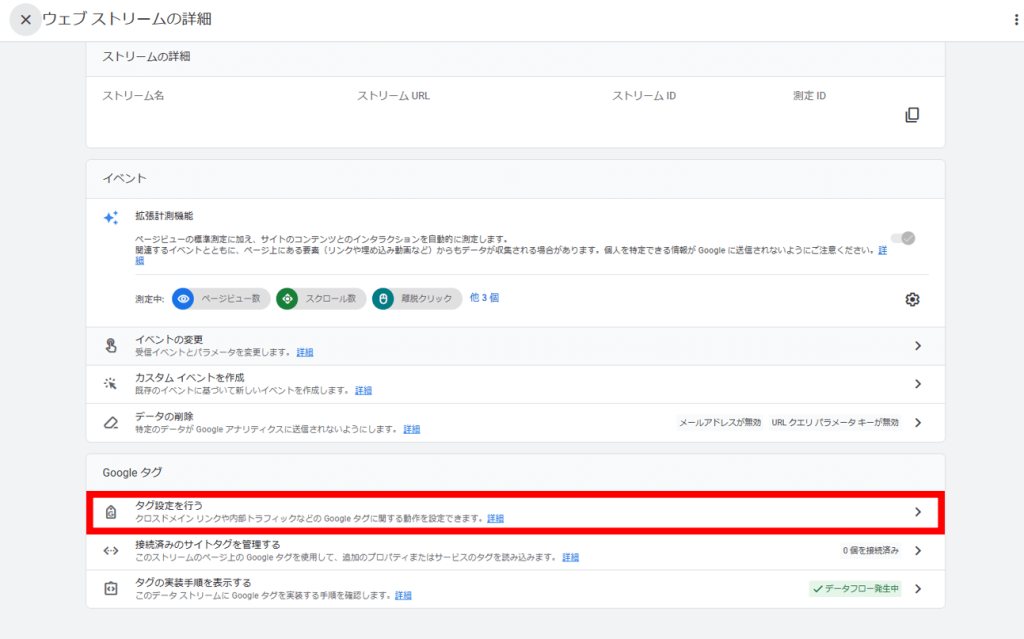This screenshot has height=639, width=1024.
Task: Open 詳細 link under カスタム イベントを作成
Action: click(364, 391)
